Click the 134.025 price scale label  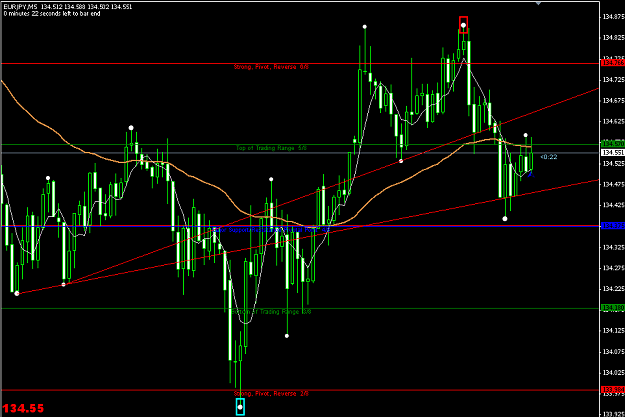613,372
